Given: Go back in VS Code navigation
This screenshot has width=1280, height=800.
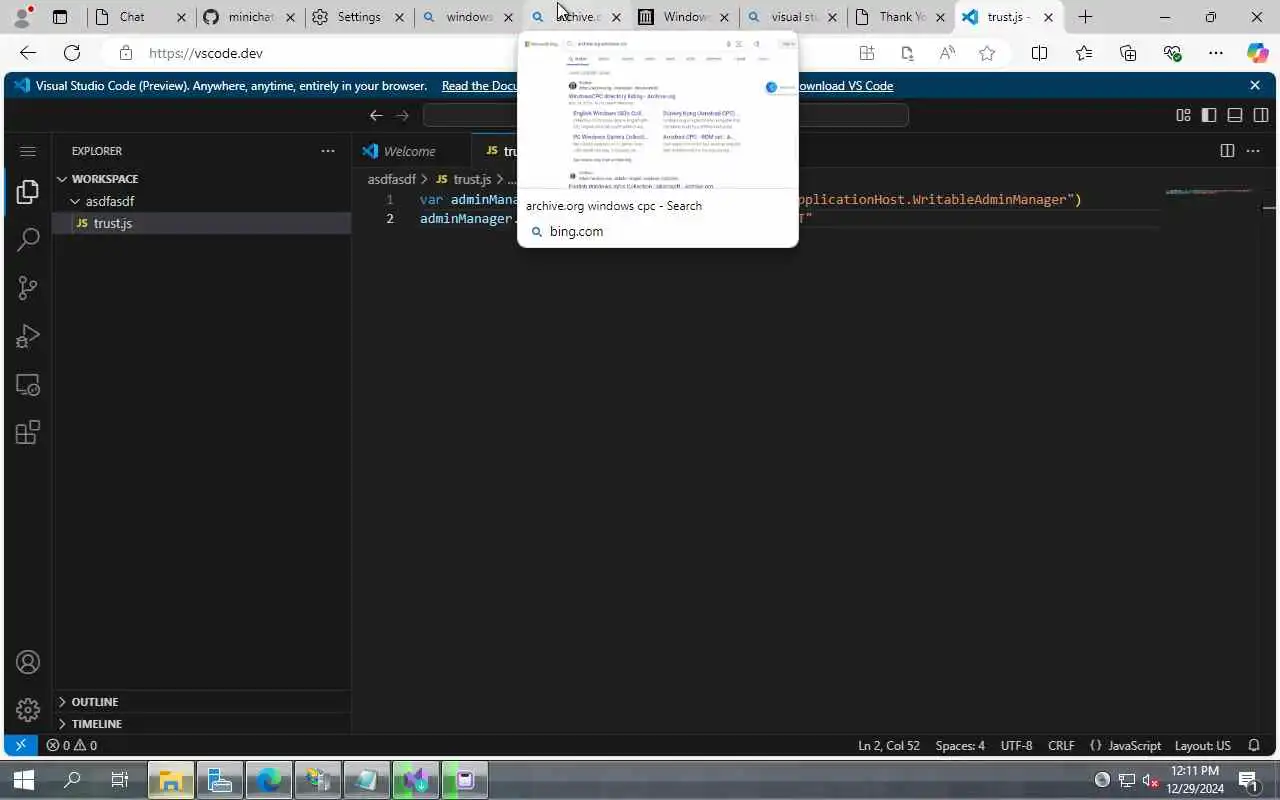Looking at the screenshot, I should click(376, 115).
